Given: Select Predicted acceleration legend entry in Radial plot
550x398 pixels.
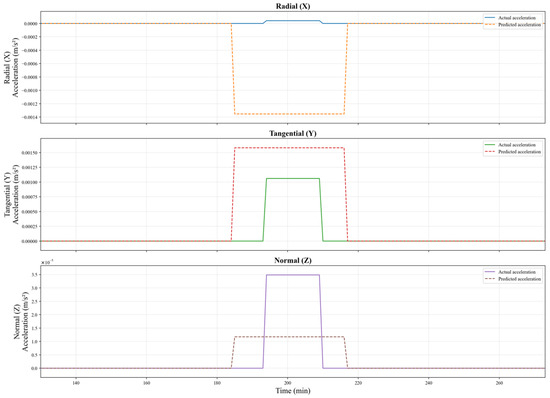Looking at the screenshot, I should (x=513, y=25).
